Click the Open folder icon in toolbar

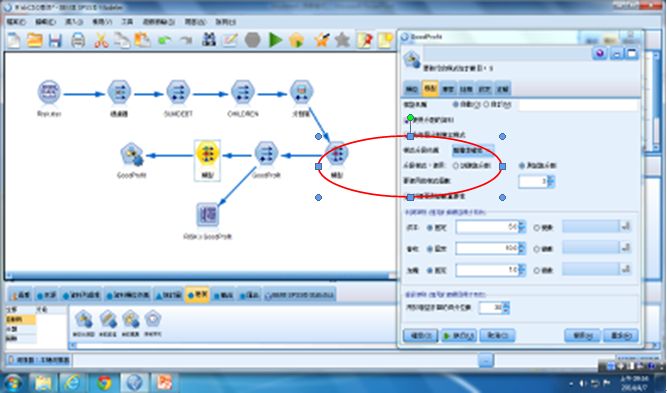click(x=34, y=40)
